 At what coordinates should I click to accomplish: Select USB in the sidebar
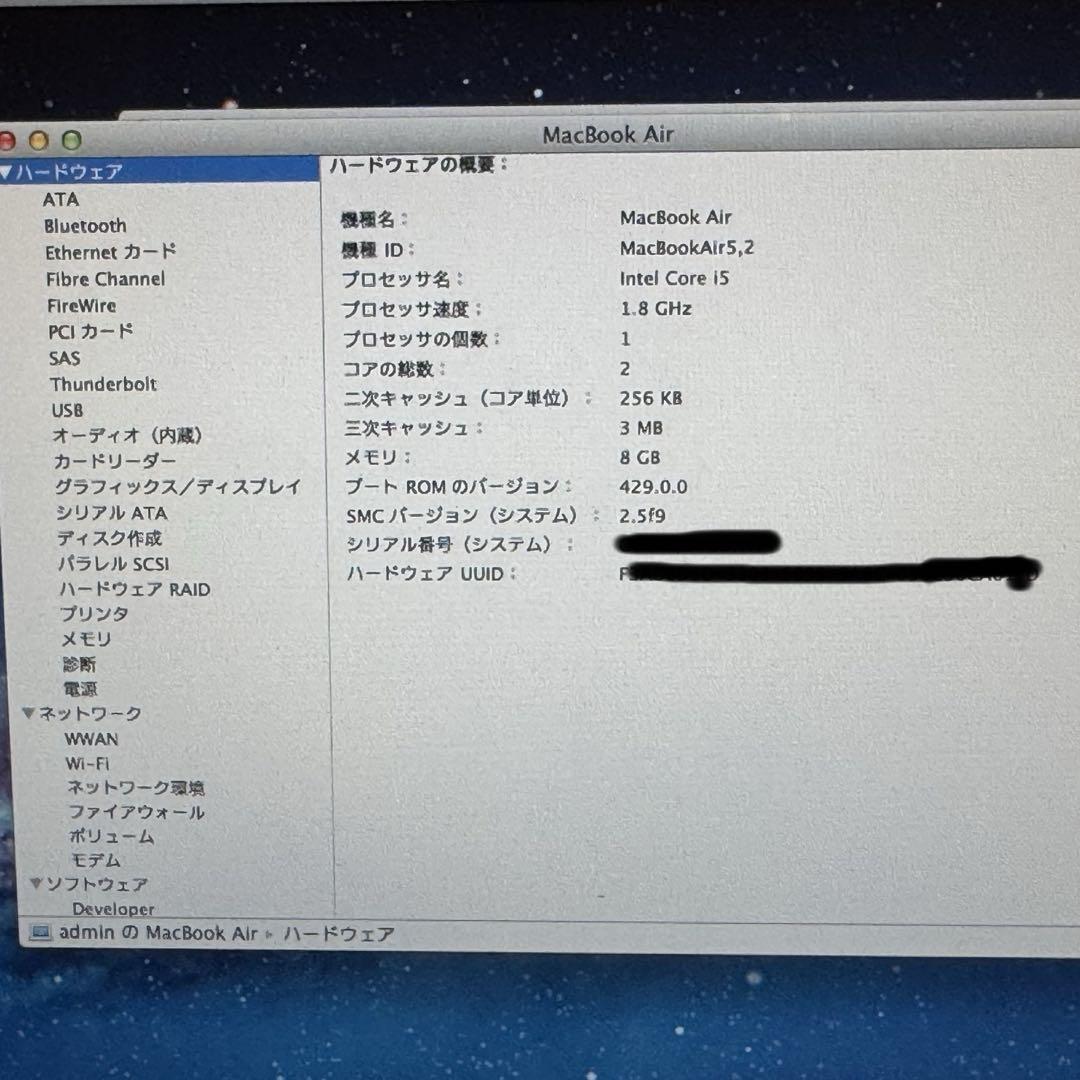(68, 410)
